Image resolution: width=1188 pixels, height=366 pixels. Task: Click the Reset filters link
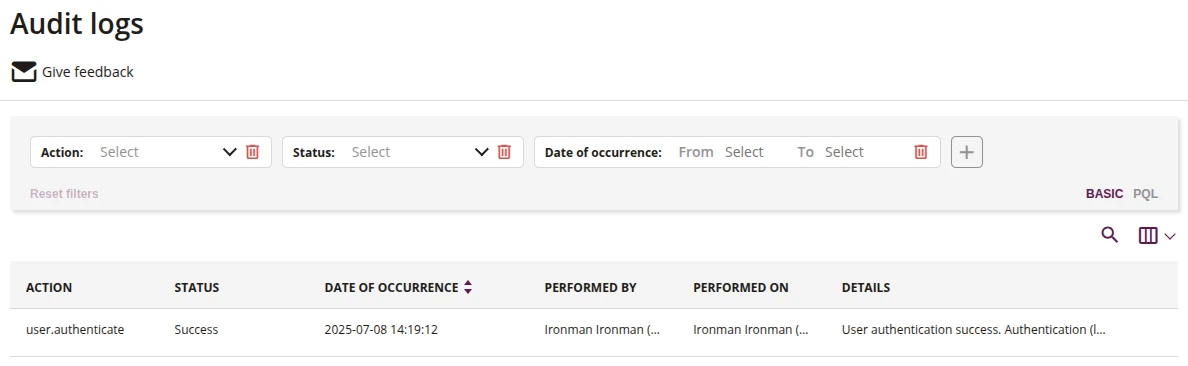pos(64,193)
